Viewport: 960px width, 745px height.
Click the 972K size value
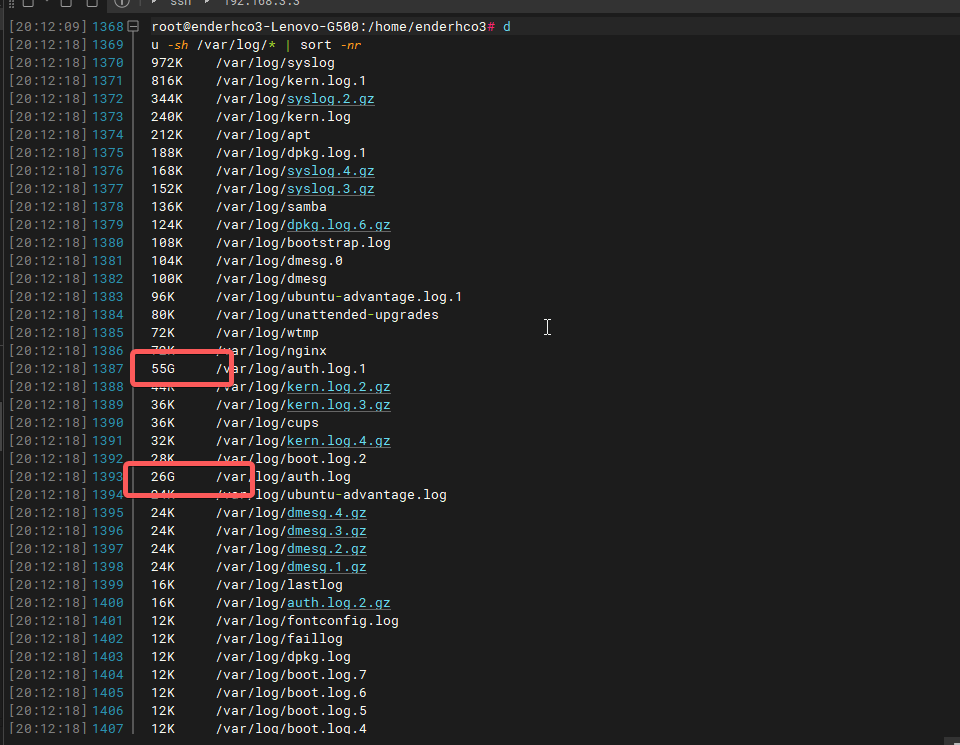(x=167, y=62)
